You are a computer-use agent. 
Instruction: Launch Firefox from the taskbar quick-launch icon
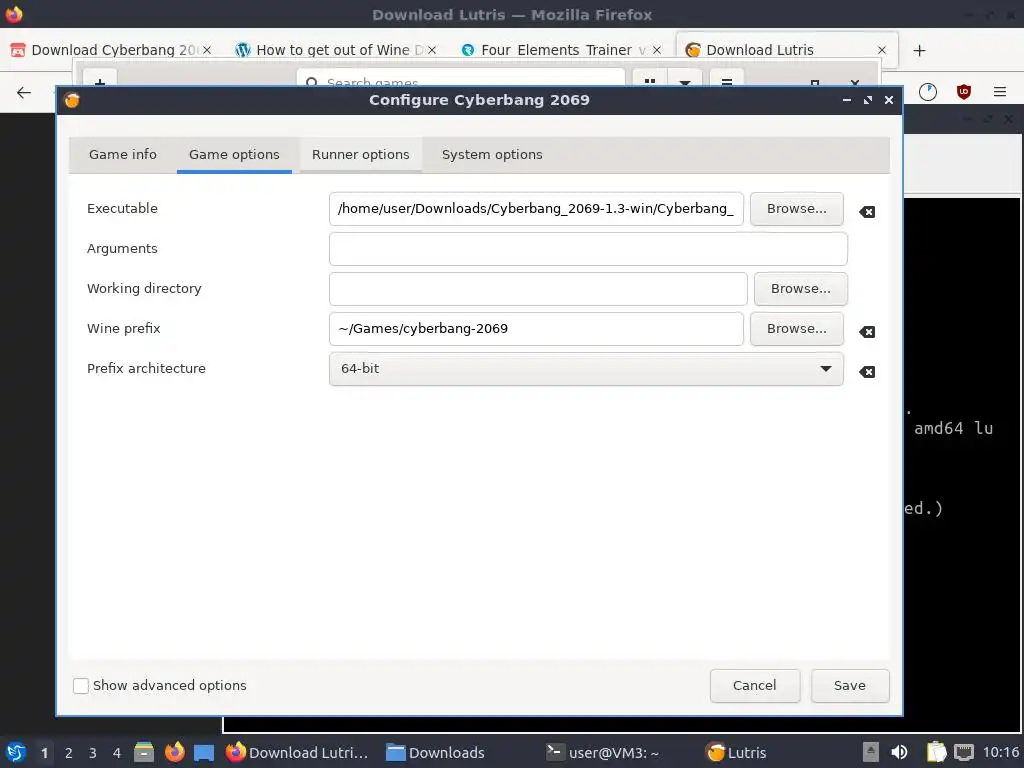click(x=174, y=752)
